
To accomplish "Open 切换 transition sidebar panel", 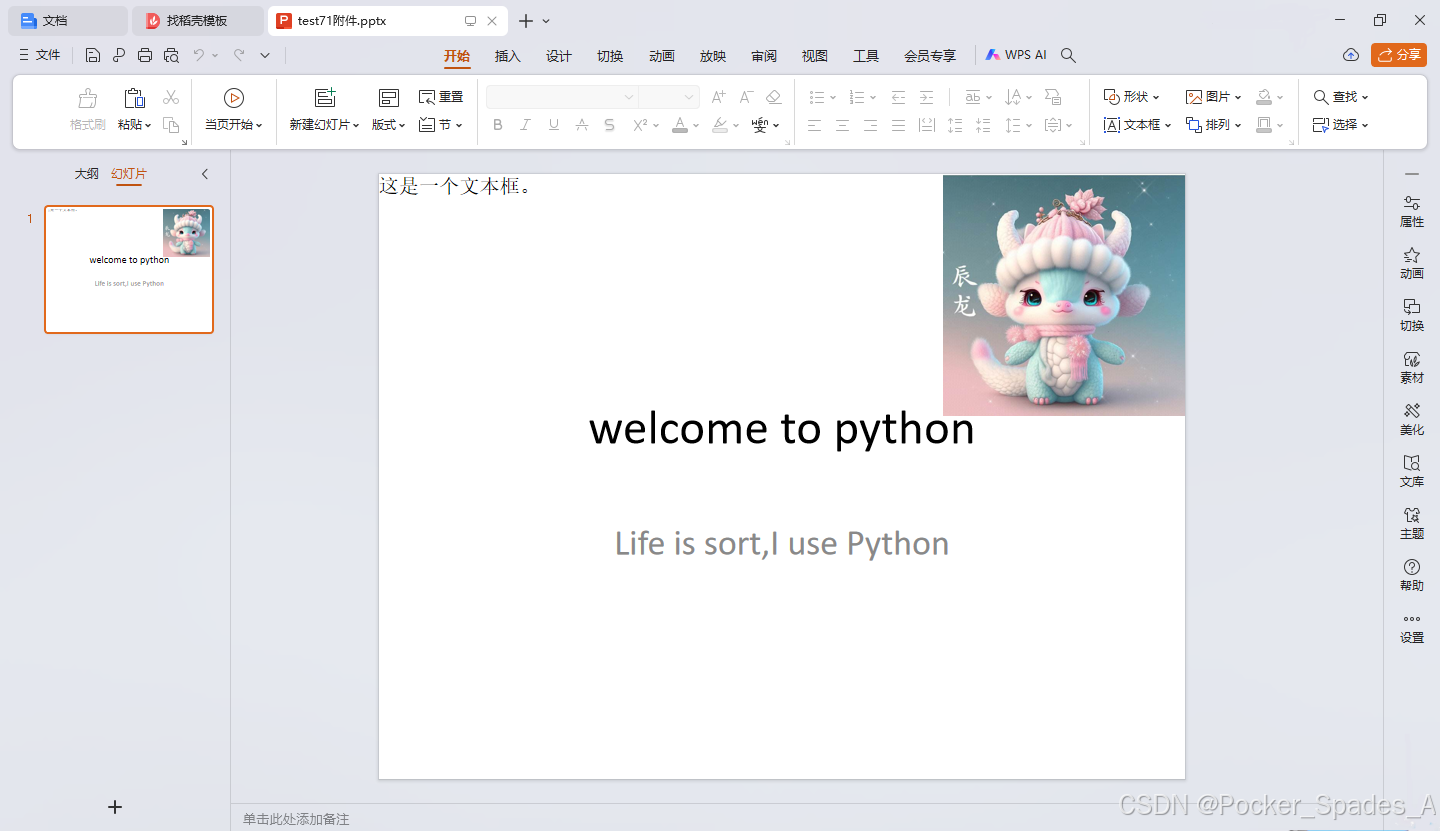I will [x=1412, y=315].
